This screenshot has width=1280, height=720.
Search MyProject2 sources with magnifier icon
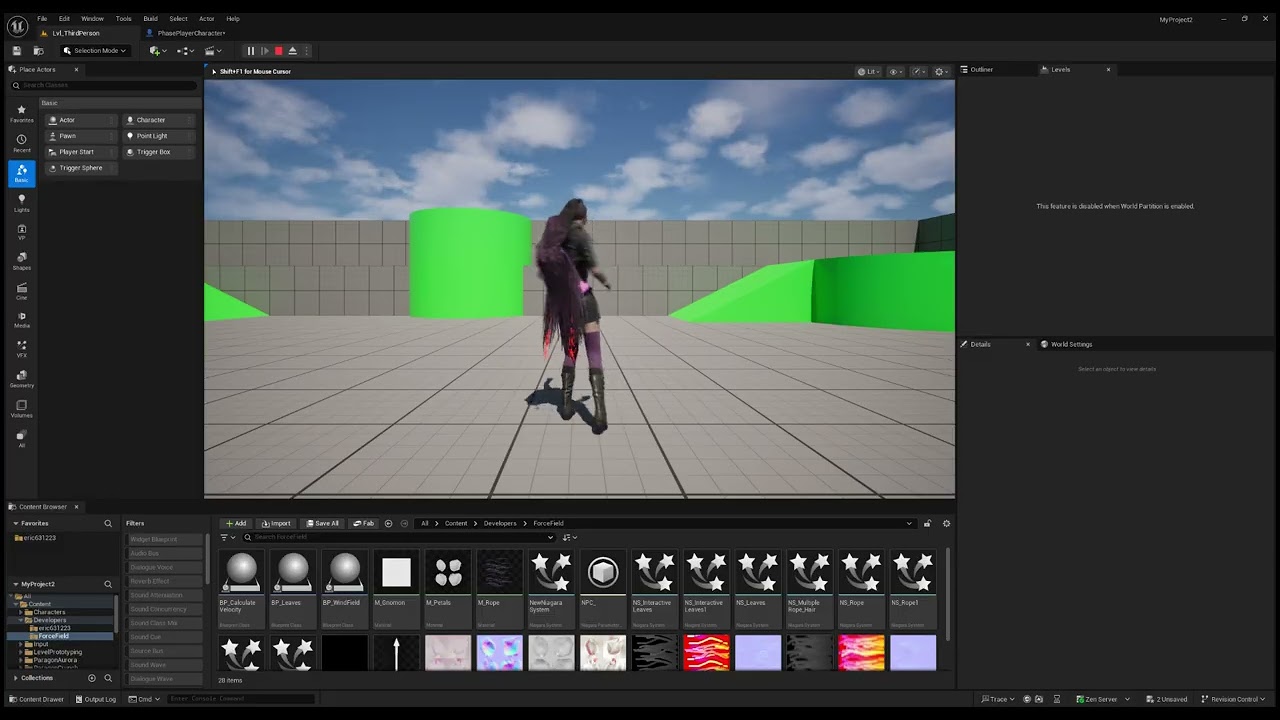(x=108, y=584)
